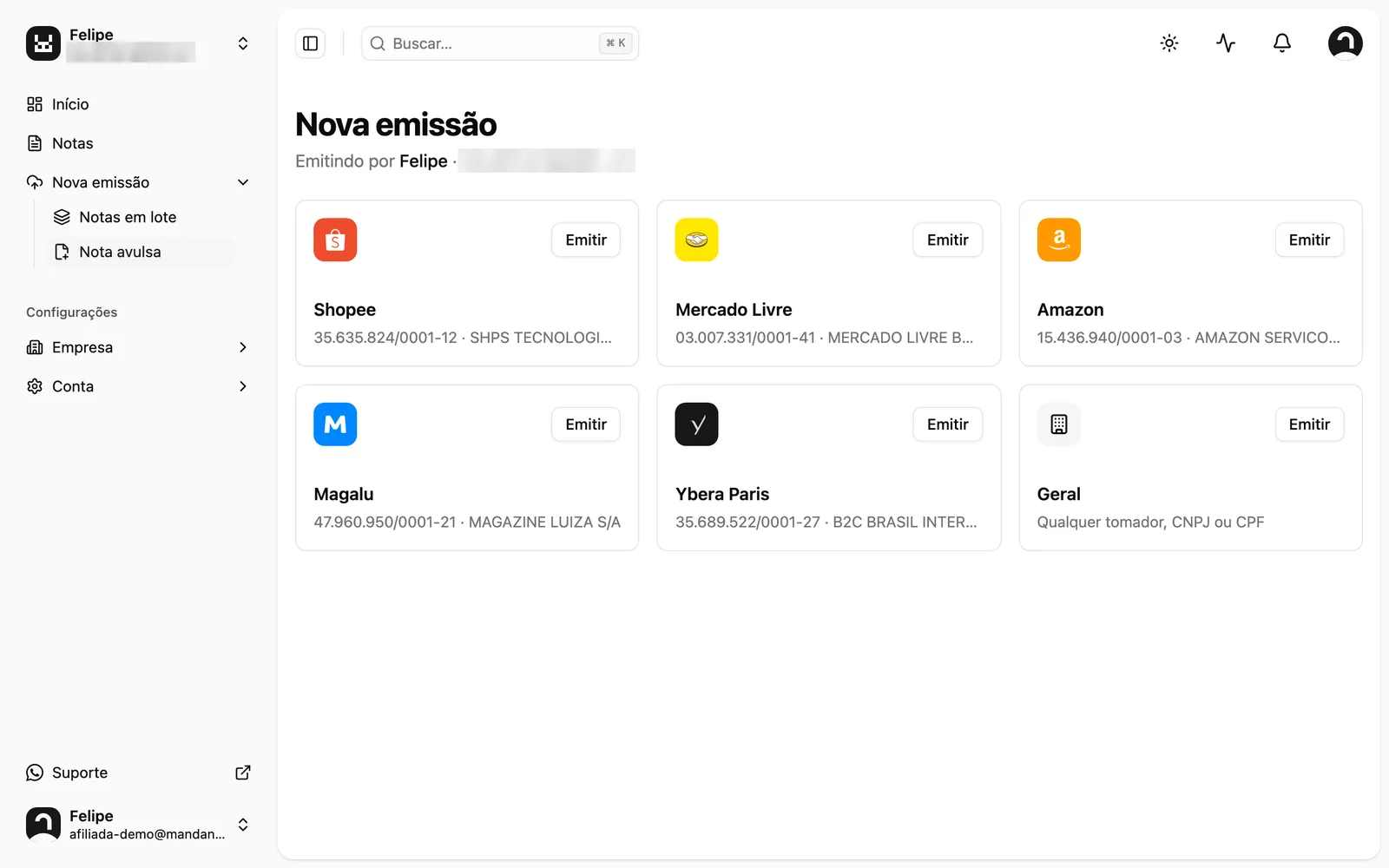Emitir nota for Magalu
This screenshot has width=1389, height=868.
point(586,424)
